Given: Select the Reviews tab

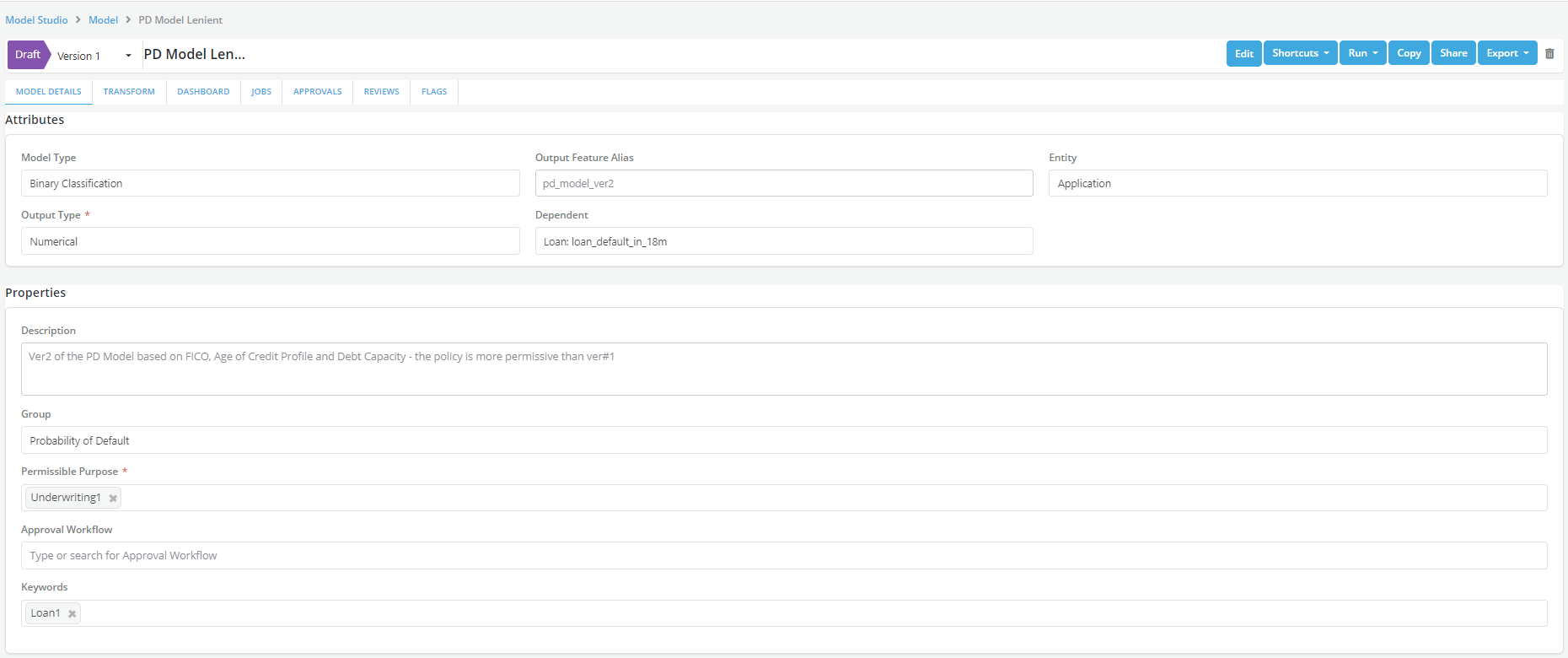Looking at the screenshot, I should tap(382, 92).
